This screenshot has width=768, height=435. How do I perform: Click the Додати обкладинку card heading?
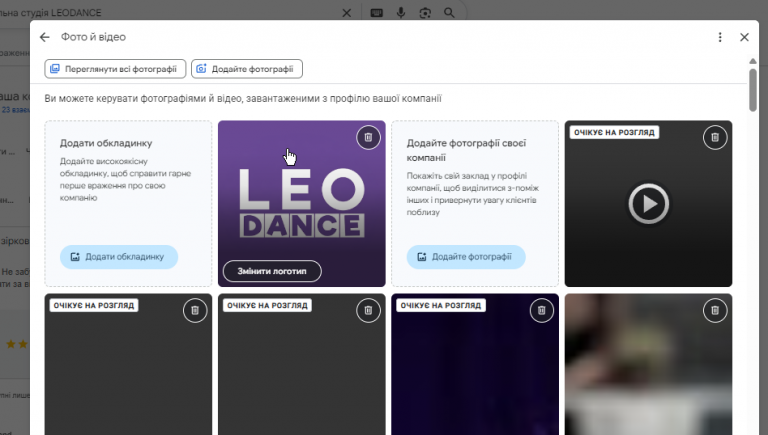pos(106,143)
